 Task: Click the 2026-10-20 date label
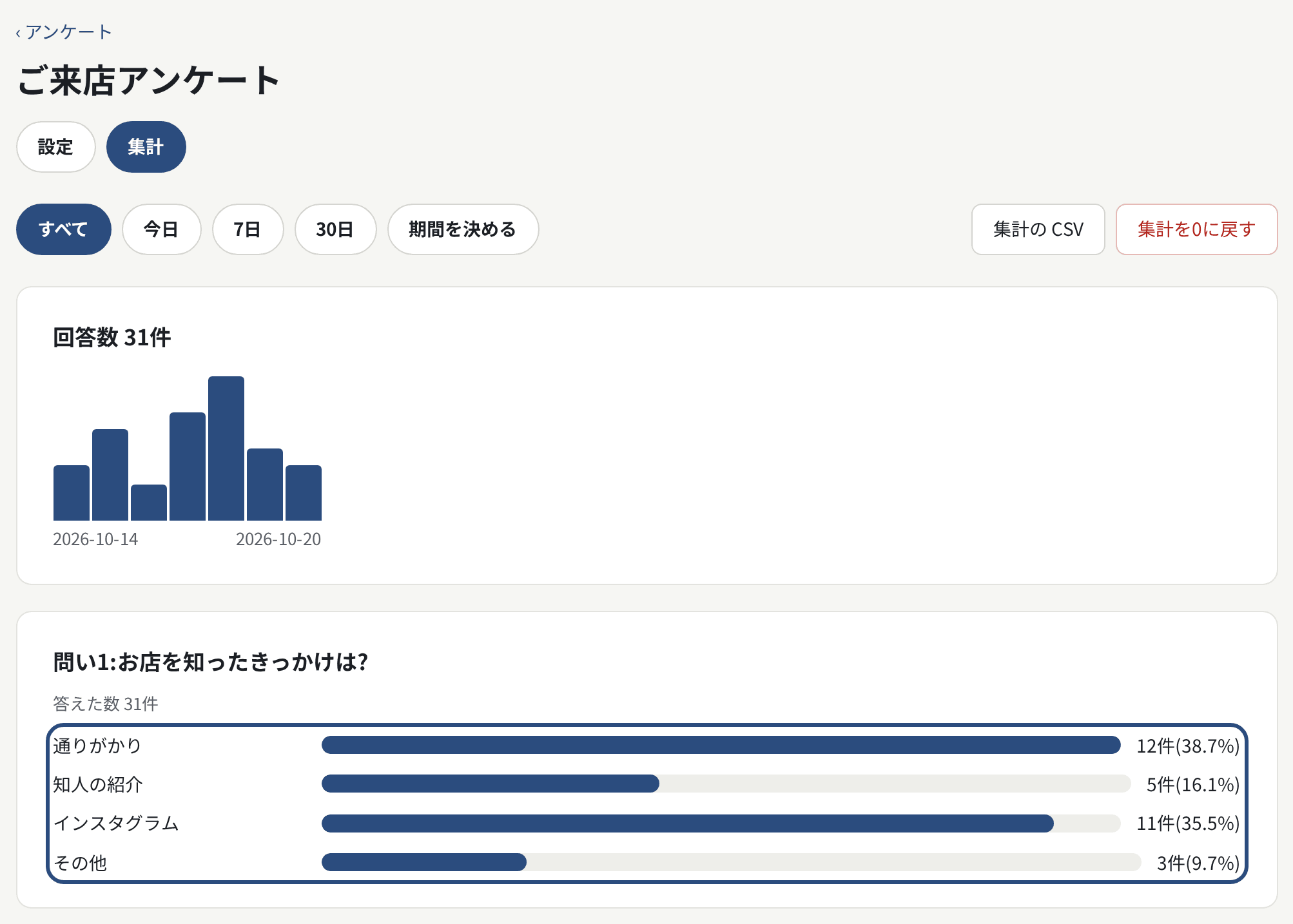pyautogui.click(x=278, y=539)
